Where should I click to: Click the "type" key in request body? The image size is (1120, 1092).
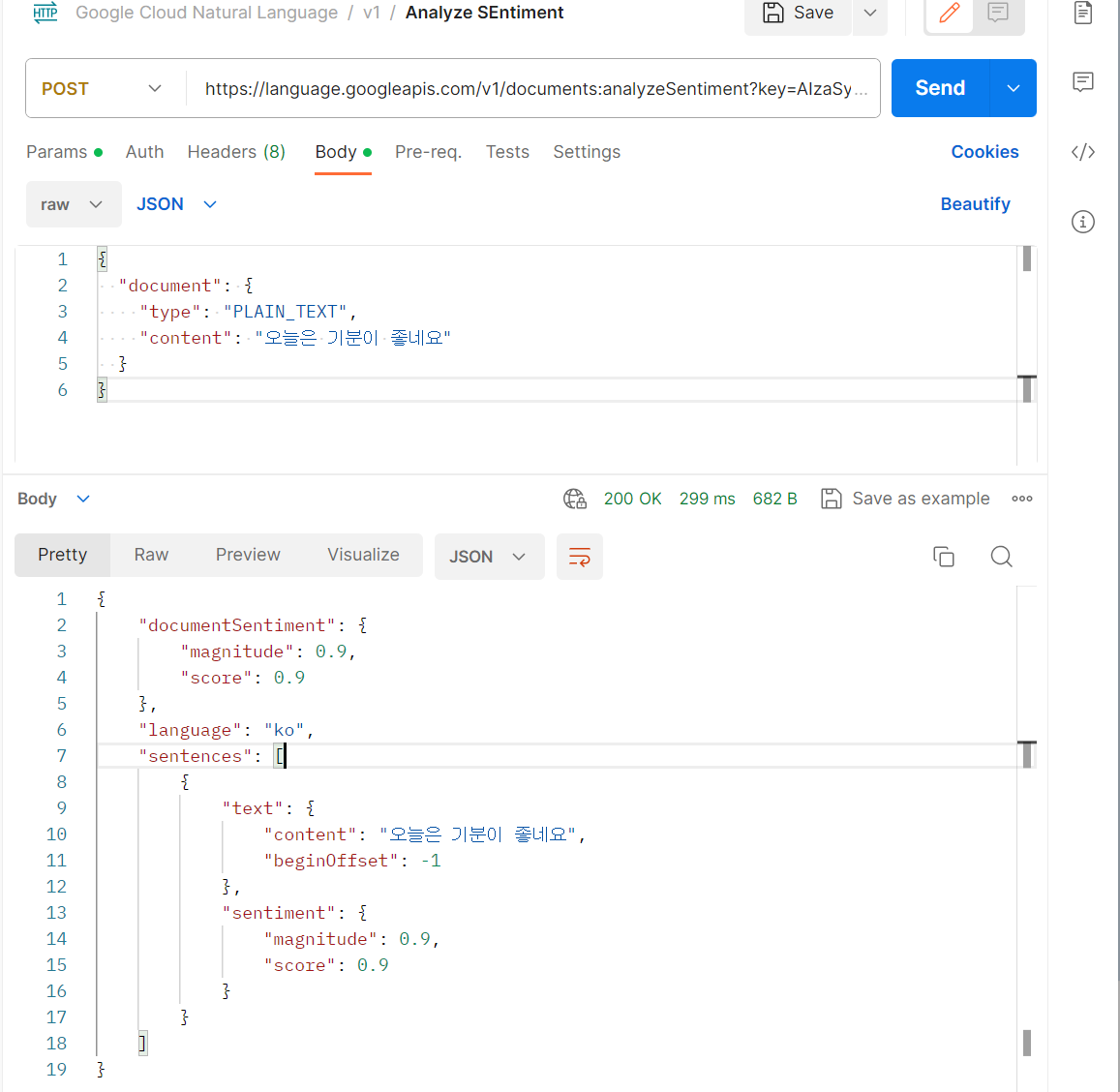[x=170, y=312]
